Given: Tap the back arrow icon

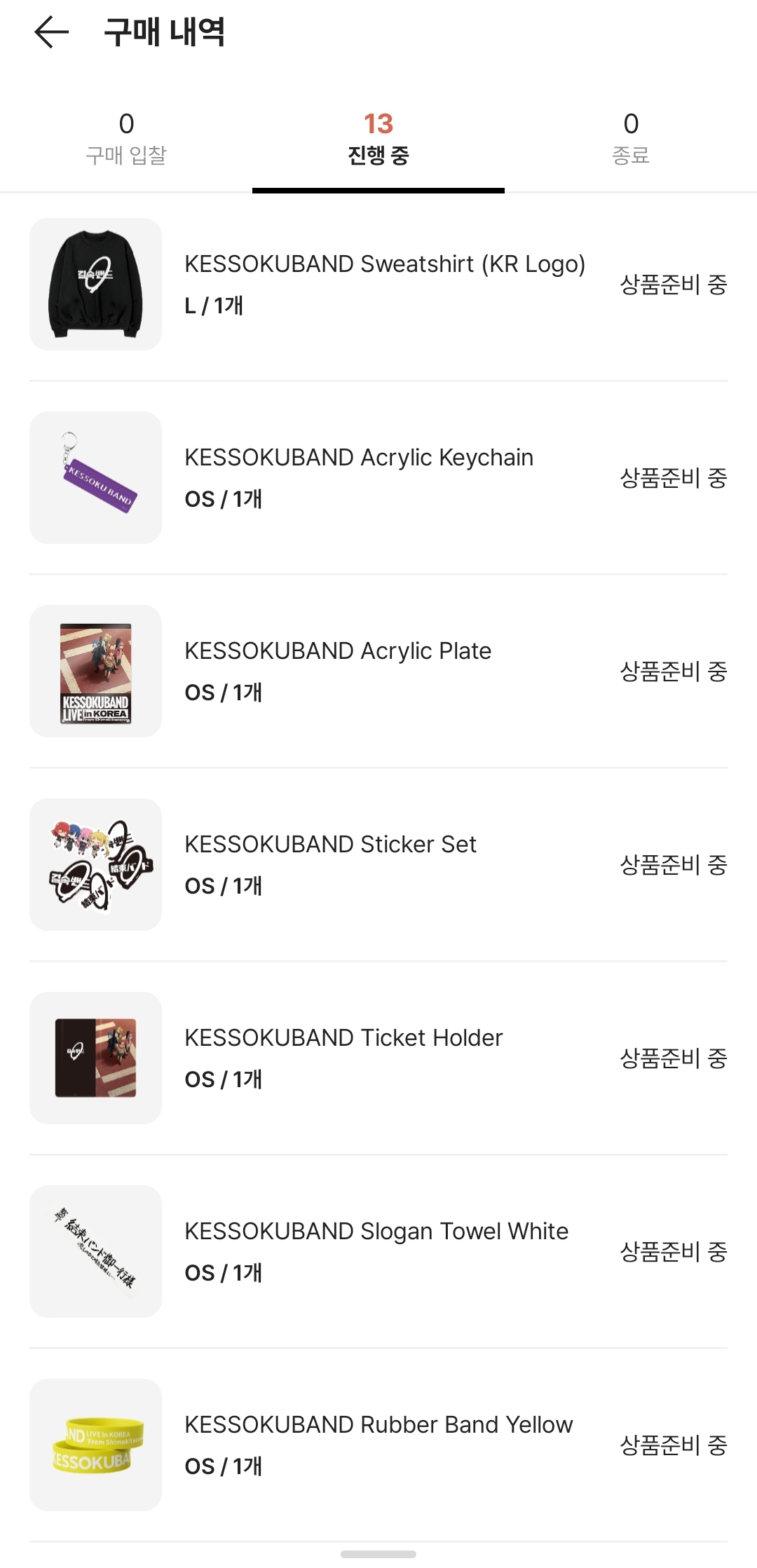Looking at the screenshot, I should point(52,32).
